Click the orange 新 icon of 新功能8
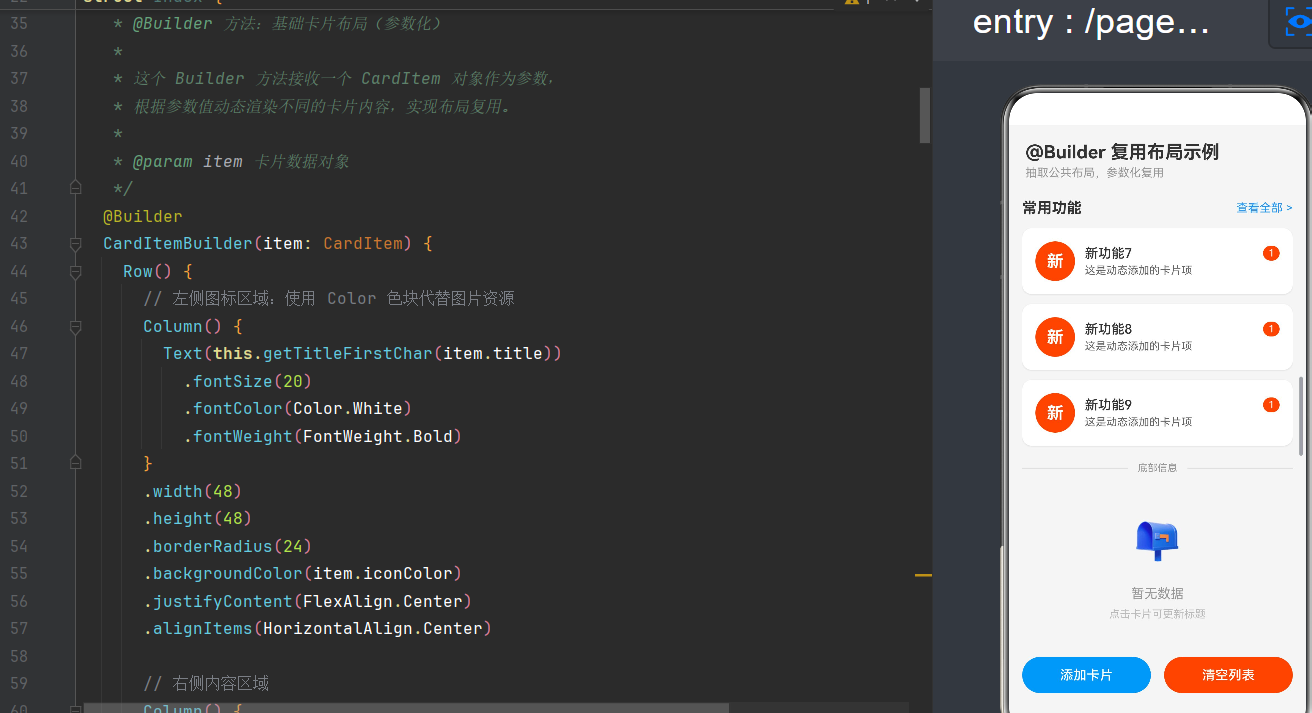This screenshot has width=1312, height=713. [x=1055, y=337]
